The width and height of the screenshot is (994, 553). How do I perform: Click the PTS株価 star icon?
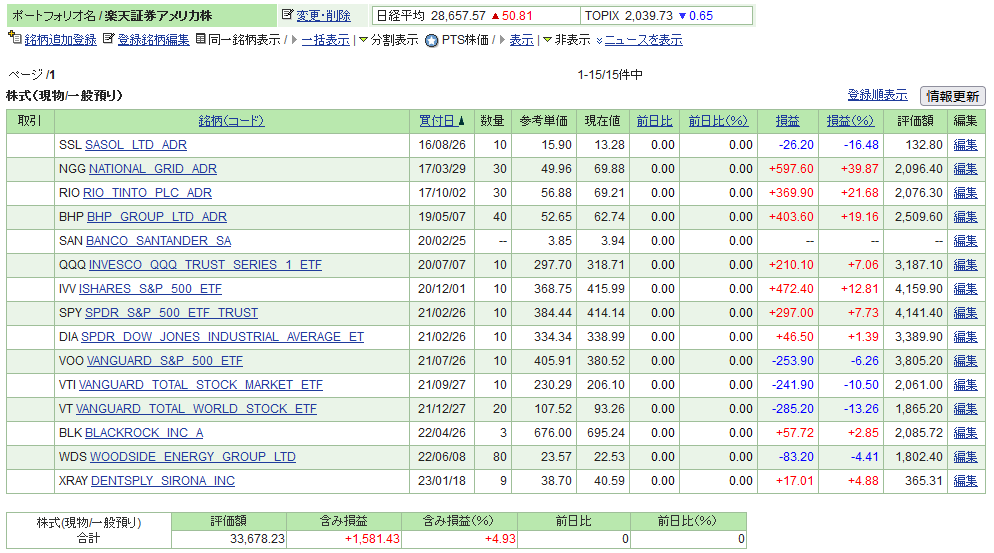tap(432, 40)
